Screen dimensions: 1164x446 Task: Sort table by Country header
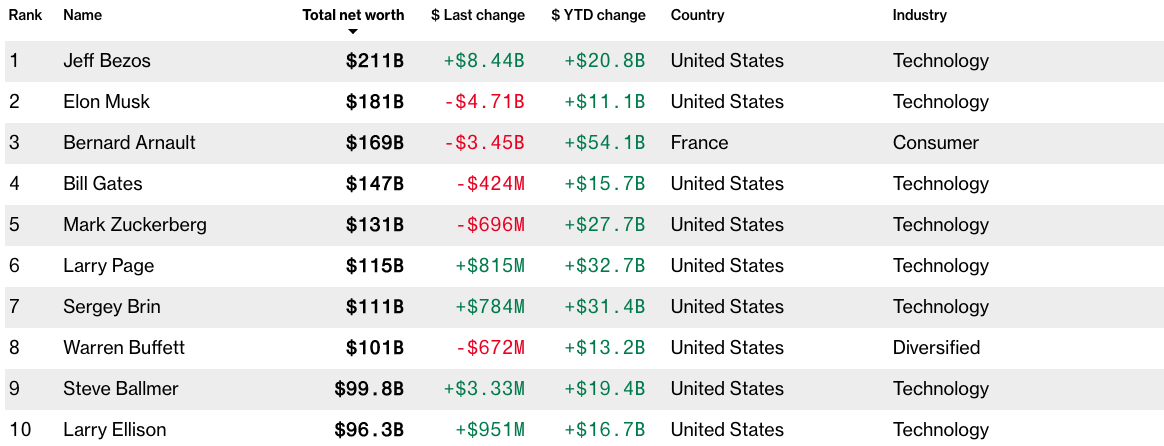[697, 15]
